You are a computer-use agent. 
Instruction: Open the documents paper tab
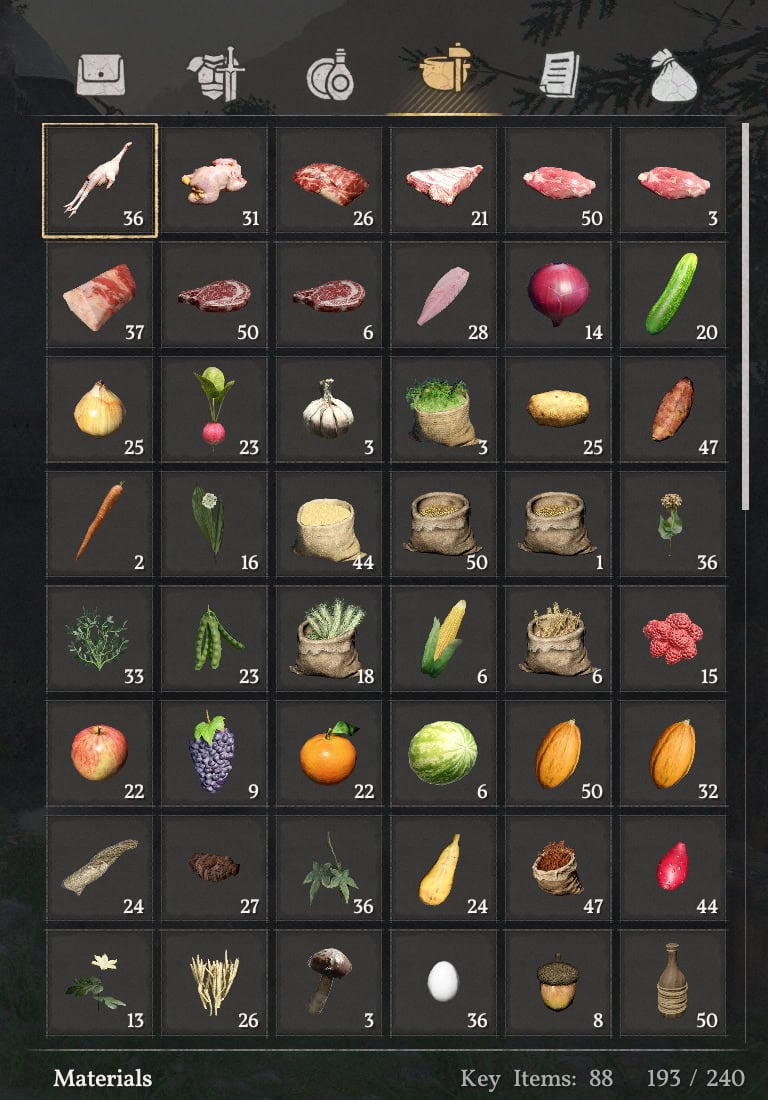(559, 74)
